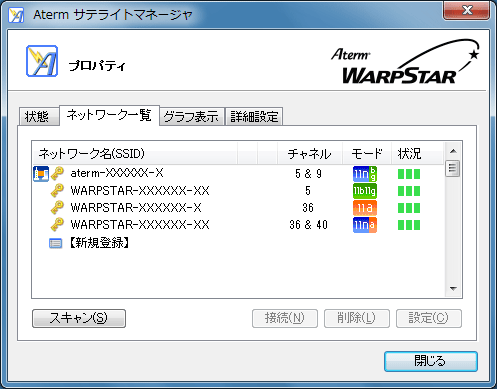Open the グラフ表示 tab
497x389 pixels.
191,116
